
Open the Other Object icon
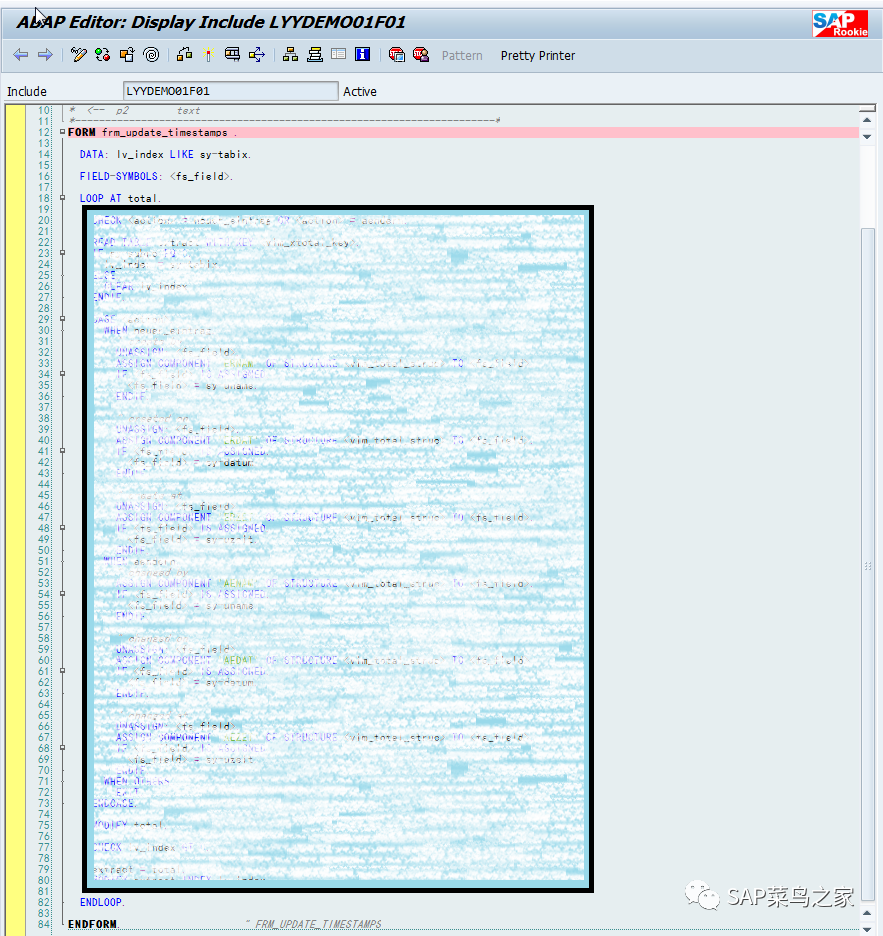127,55
